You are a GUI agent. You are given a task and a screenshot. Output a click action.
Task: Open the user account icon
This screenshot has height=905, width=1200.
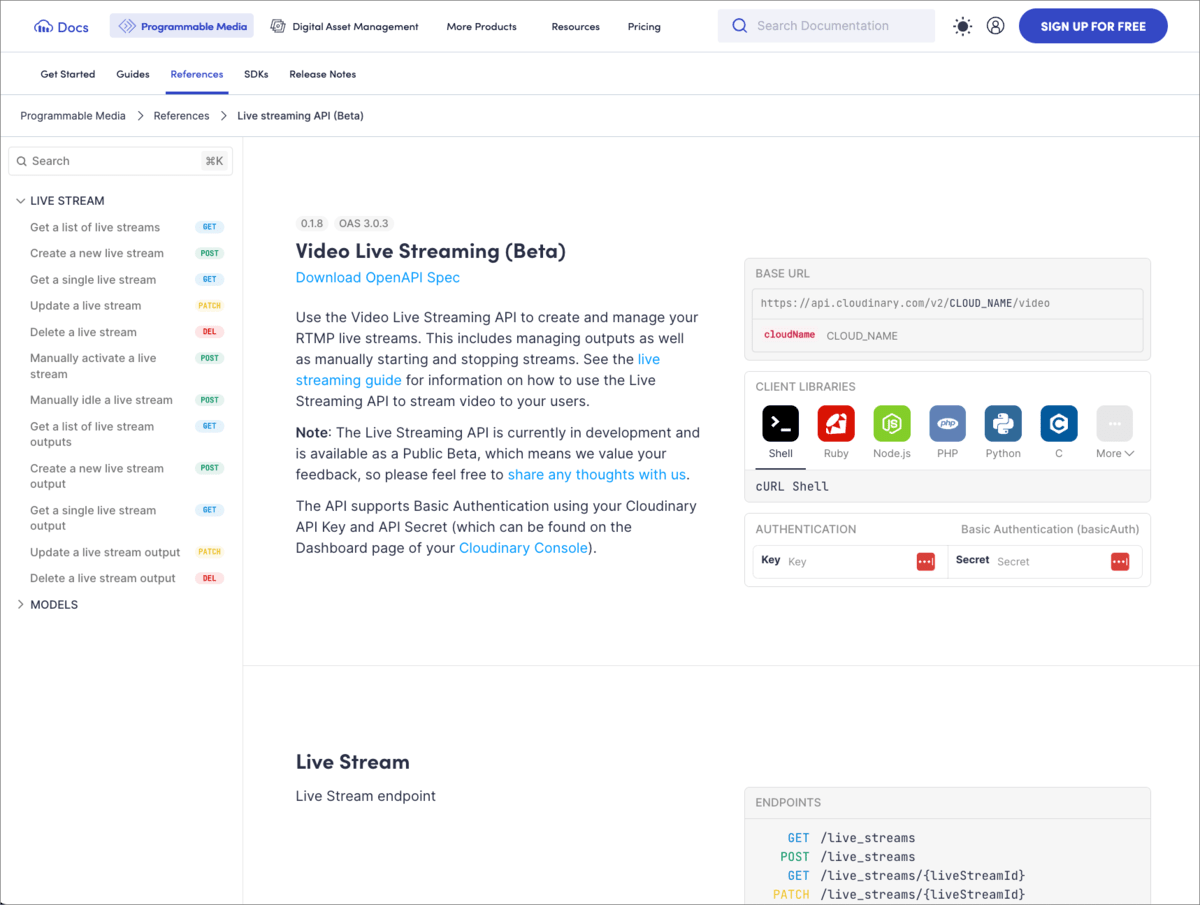pyautogui.click(x=995, y=26)
